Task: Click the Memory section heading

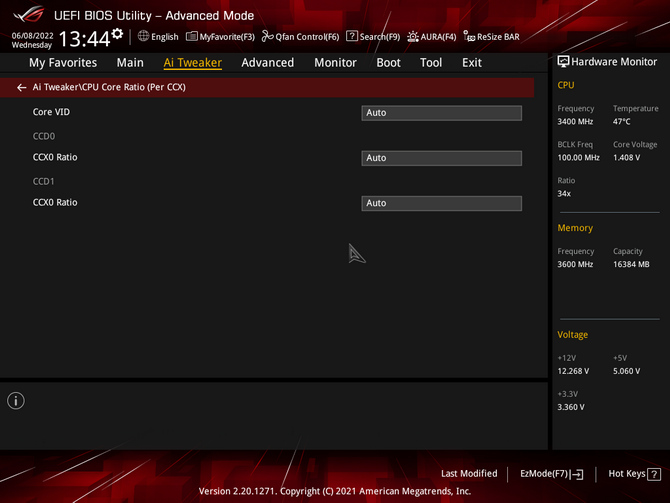Action: tap(575, 228)
